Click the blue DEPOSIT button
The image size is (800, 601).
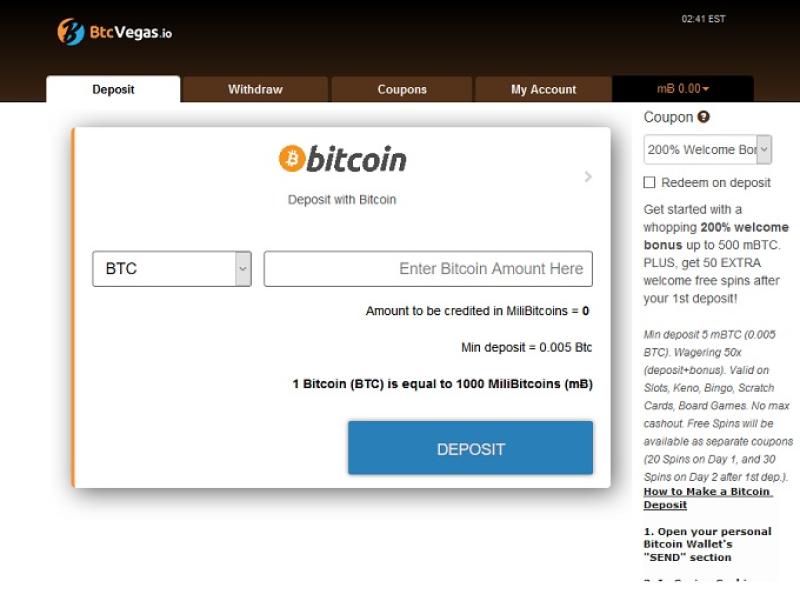pos(470,448)
